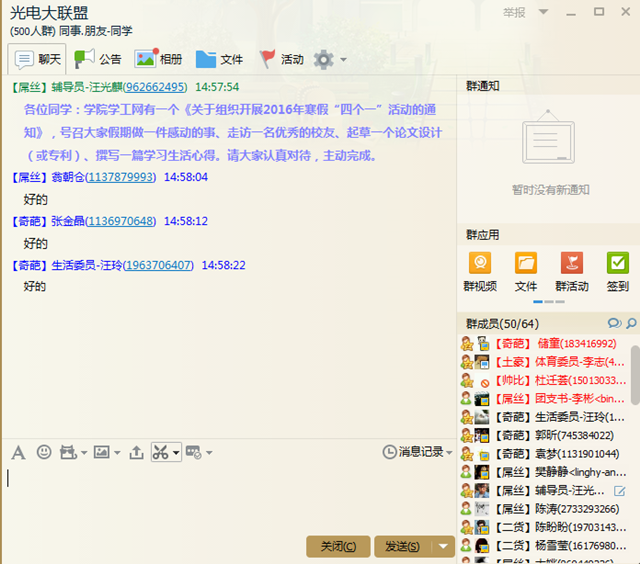Screen dimensions: 640x564
Task: Select the scissors screenshot tool
Action: point(160,452)
